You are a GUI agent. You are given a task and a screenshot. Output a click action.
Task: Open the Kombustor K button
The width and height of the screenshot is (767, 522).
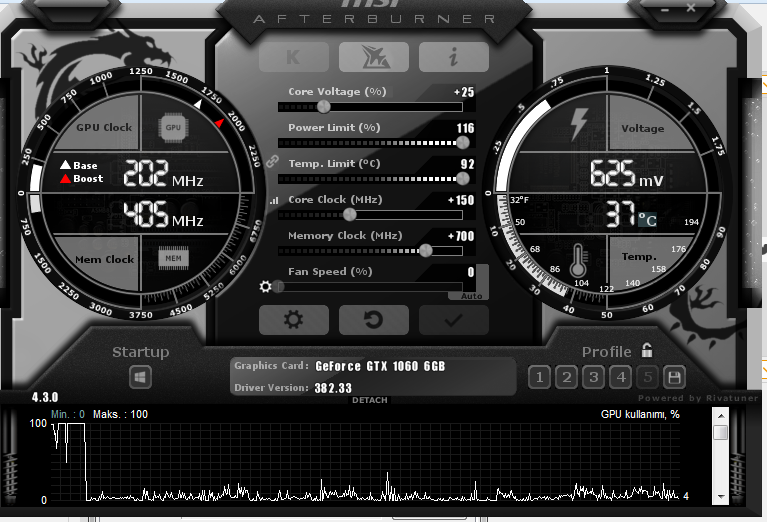(x=293, y=57)
